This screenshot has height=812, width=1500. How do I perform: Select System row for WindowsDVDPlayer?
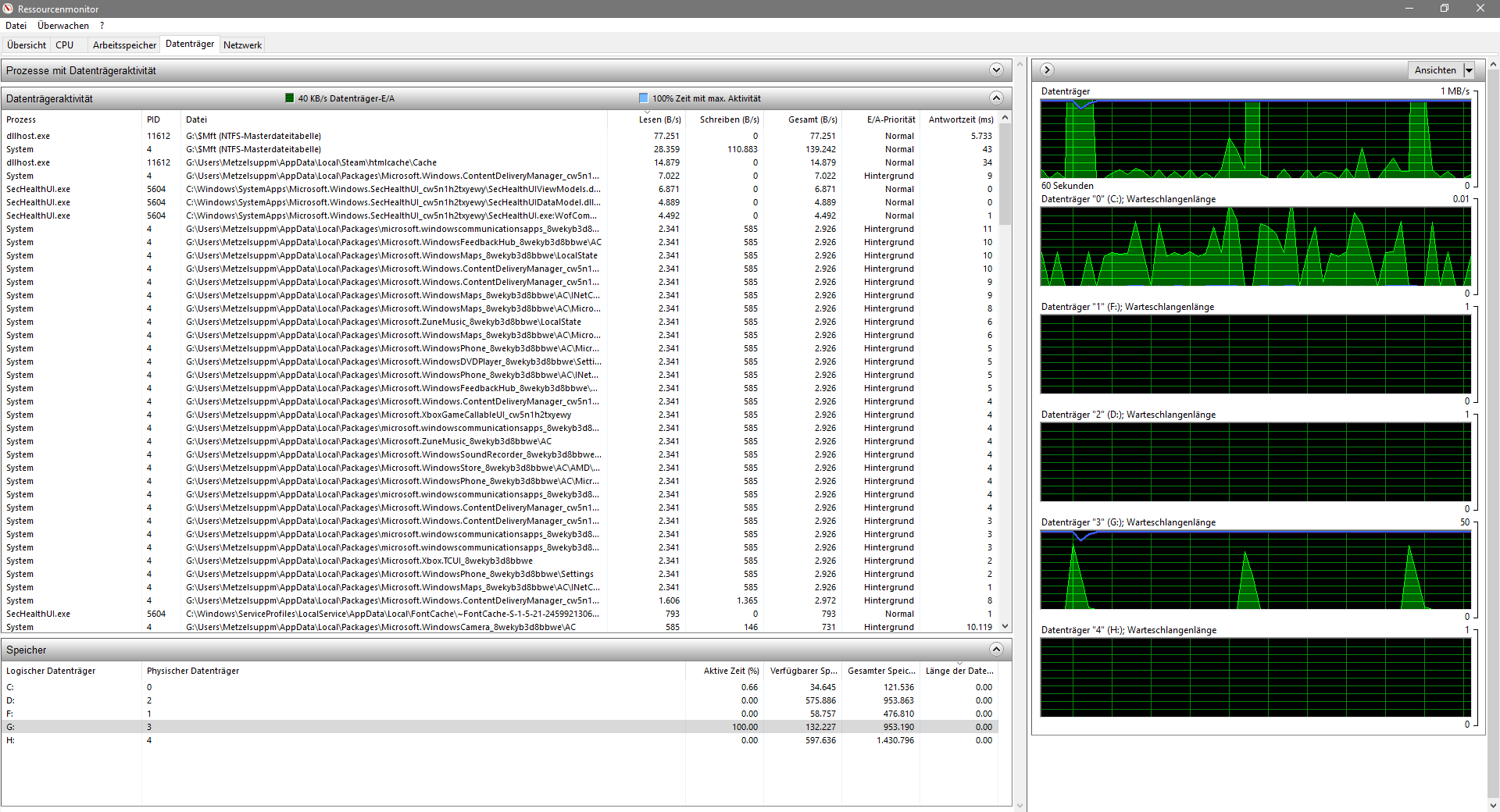pos(500,361)
